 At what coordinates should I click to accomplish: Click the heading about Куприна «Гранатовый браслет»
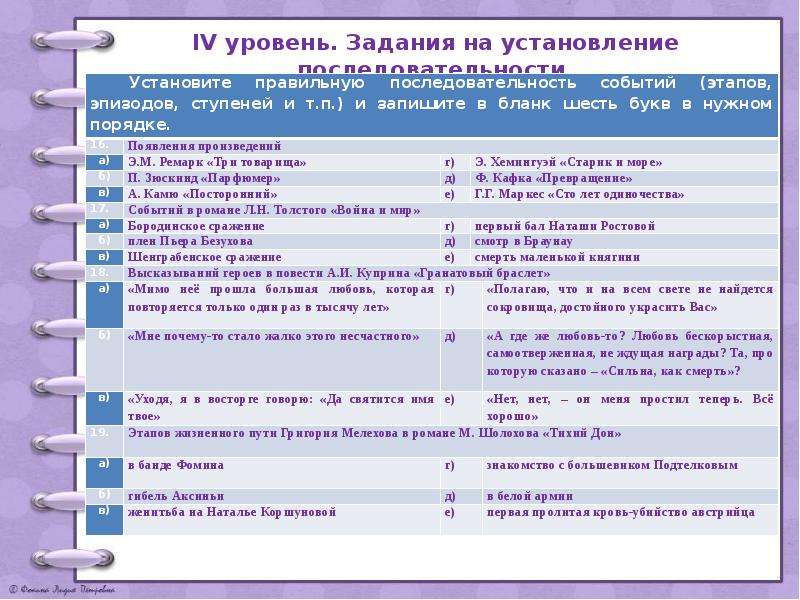pos(339,273)
